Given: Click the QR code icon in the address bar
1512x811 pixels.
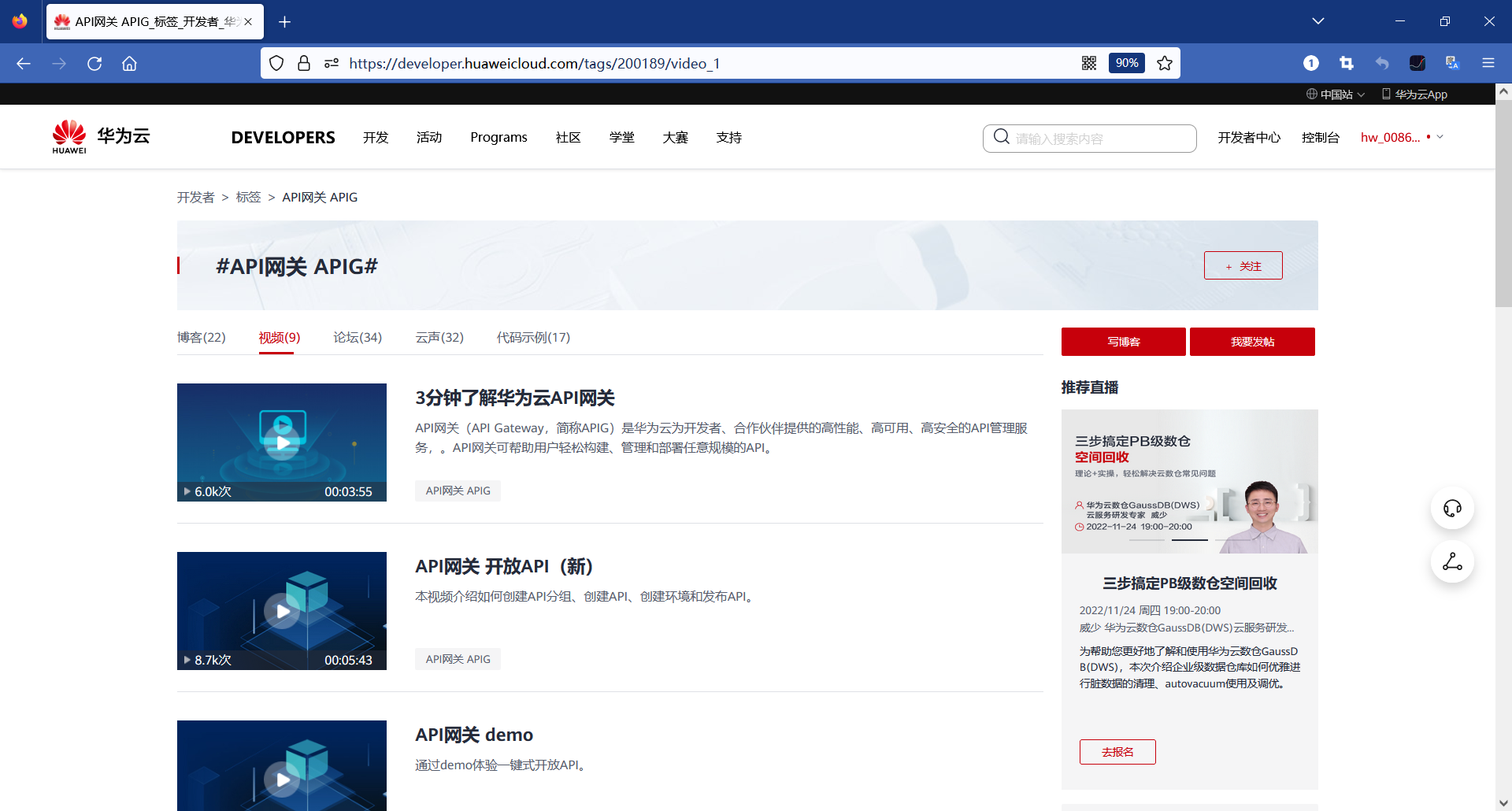Looking at the screenshot, I should pyautogui.click(x=1089, y=63).
